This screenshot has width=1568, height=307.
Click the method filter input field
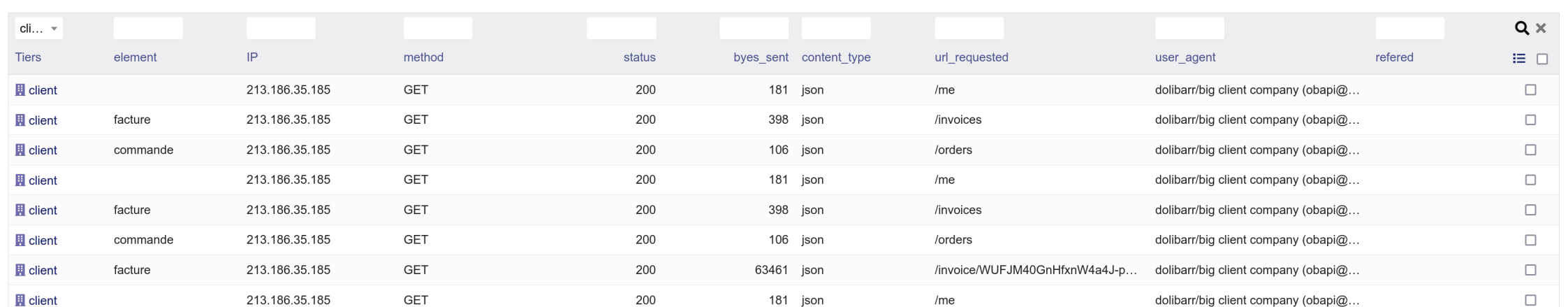[438, 29]
